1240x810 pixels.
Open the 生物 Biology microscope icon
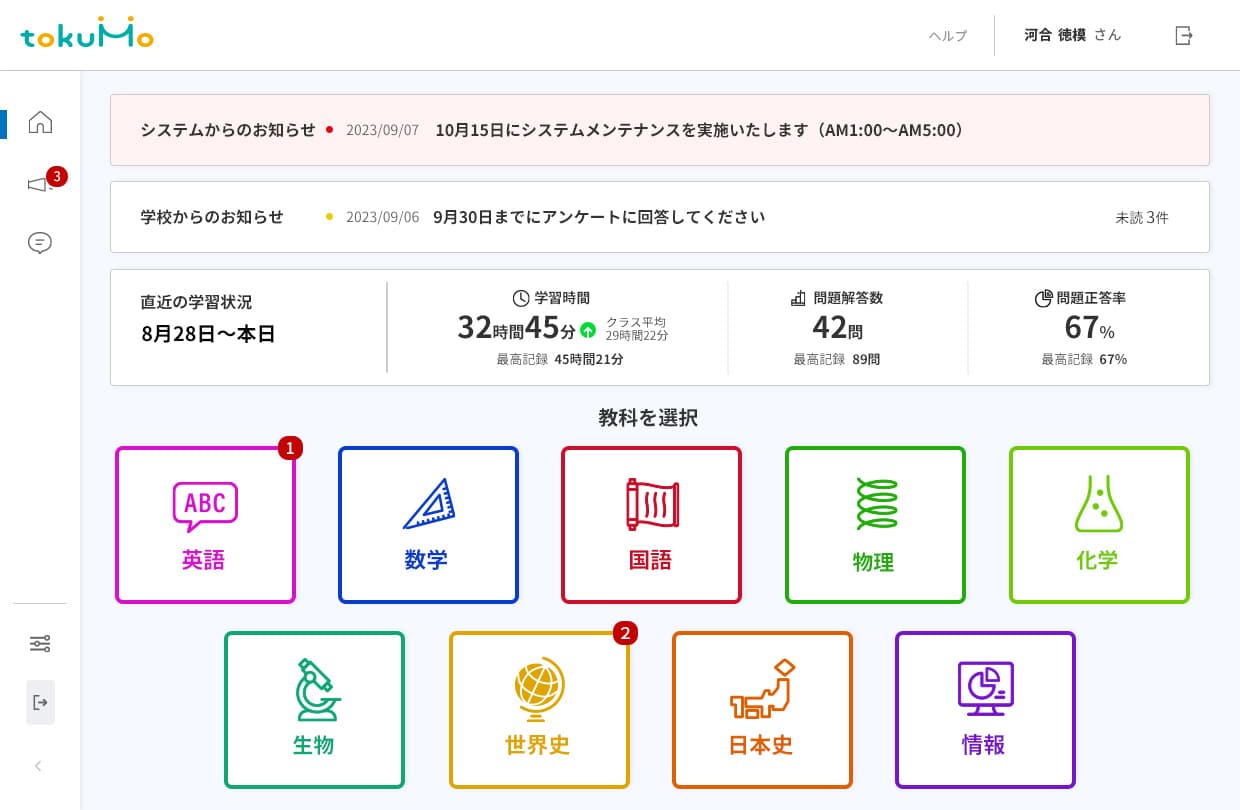314,690
